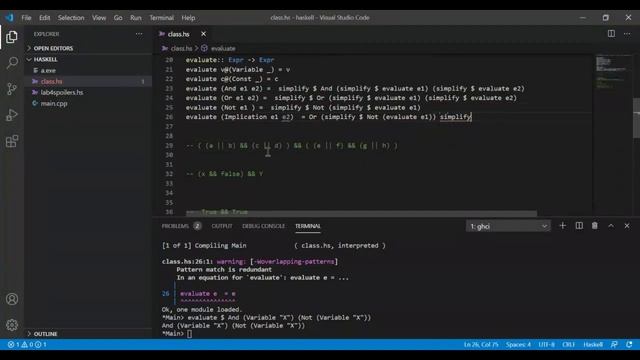Open lab4spoilers.hs in the explorer
This screenshot has width=640, height=360.
pyautogui.click(x=88, y=92)
